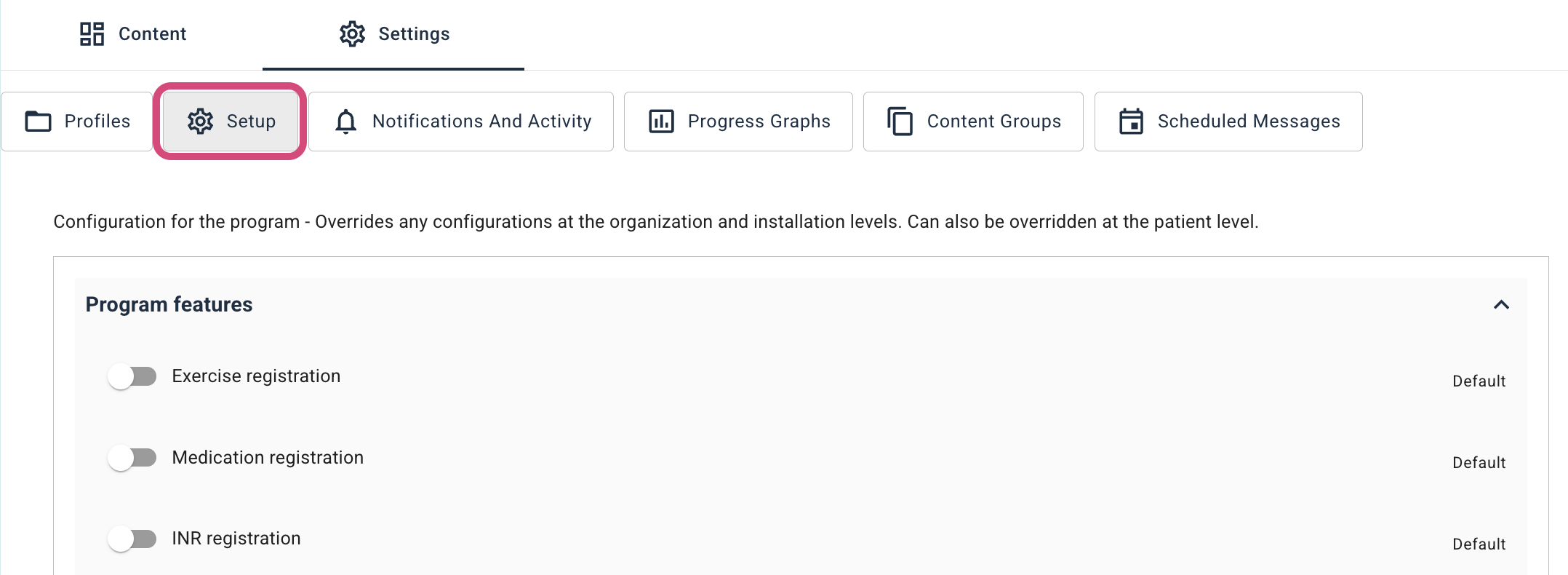Enable Medication registration switch
The height and width of the screenshot is (575, 1568).
pyautogui.click(x=132, y=458)
